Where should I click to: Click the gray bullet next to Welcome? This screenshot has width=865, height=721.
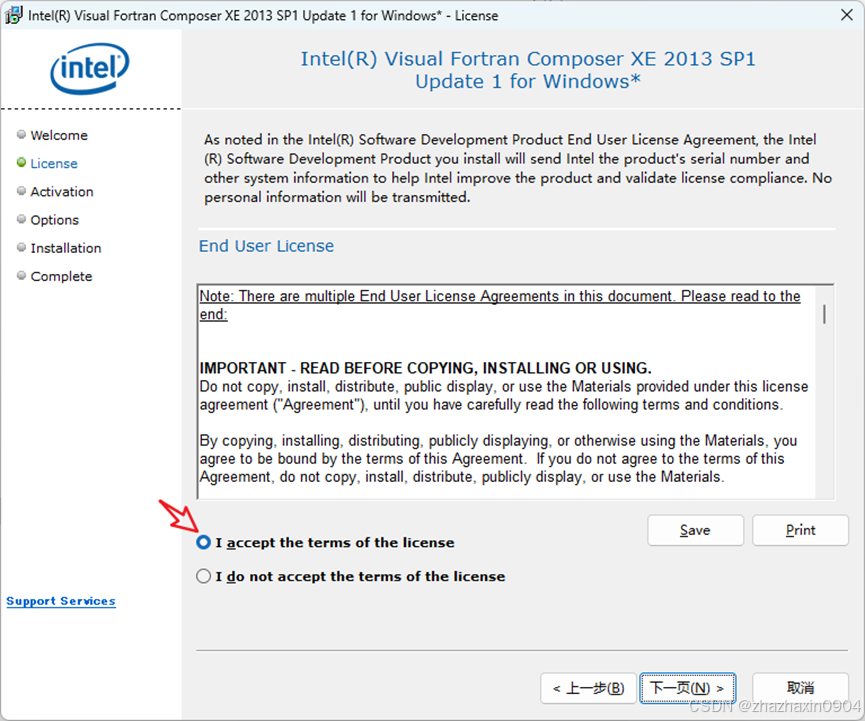[x=22, y=134]
